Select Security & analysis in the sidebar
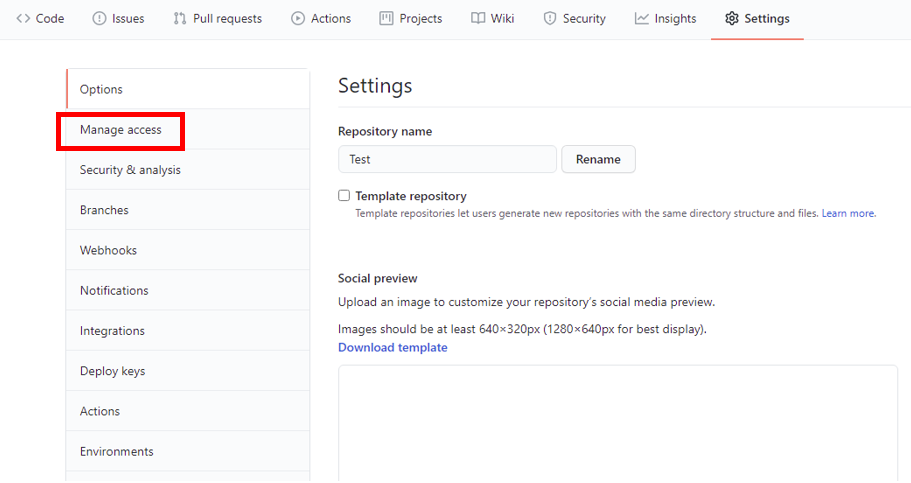The image size is (911, 483). pyautogui.click(x=130, y=170)
